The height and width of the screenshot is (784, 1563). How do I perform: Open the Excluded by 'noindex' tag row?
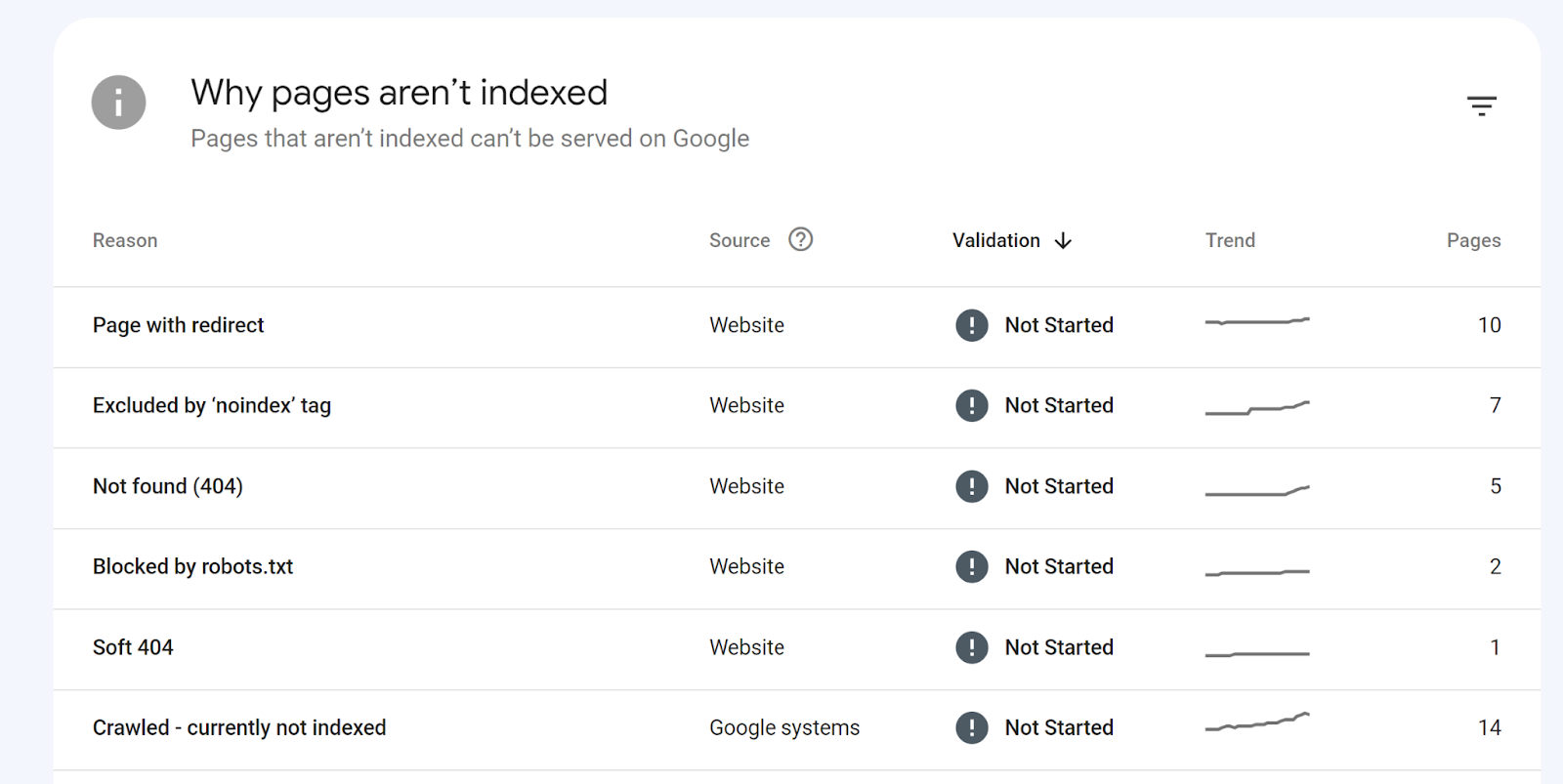[x=211, y=405]
